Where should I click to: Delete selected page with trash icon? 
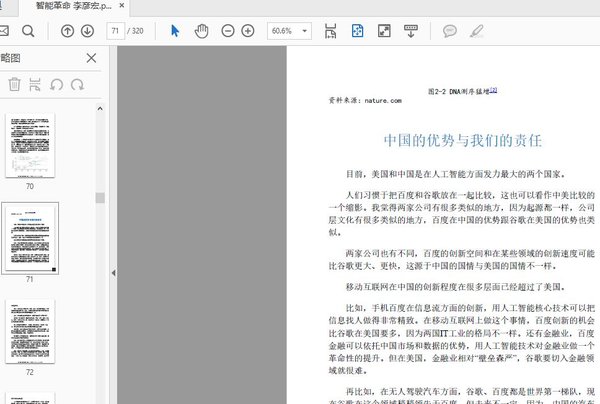[14, 85]
